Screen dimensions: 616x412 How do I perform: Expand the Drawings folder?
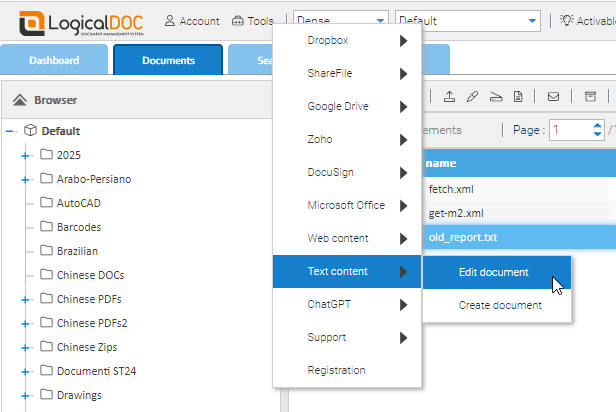coord(25,396)
